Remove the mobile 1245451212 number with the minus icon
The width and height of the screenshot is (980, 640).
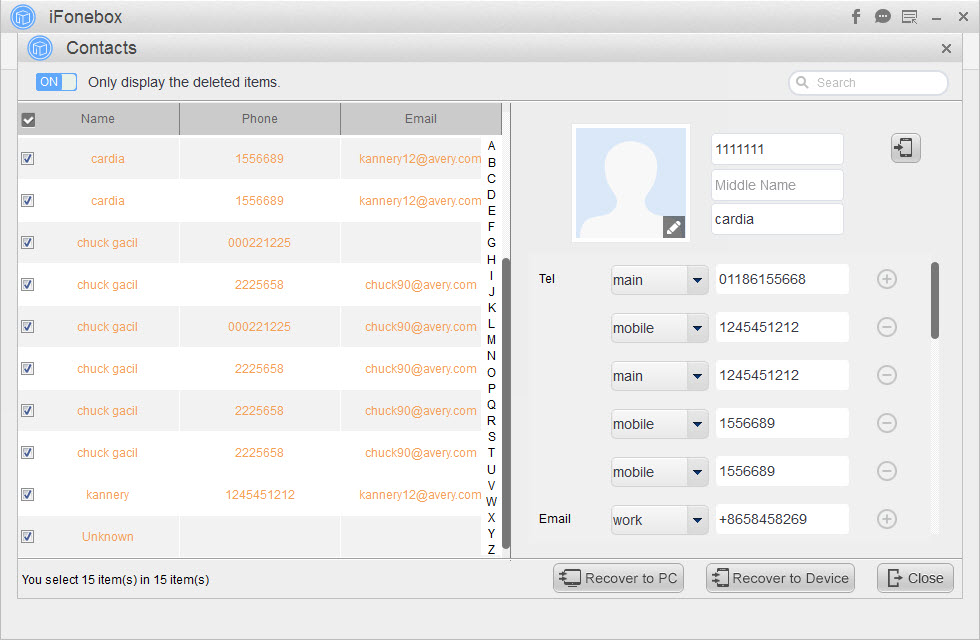(887, 327)
